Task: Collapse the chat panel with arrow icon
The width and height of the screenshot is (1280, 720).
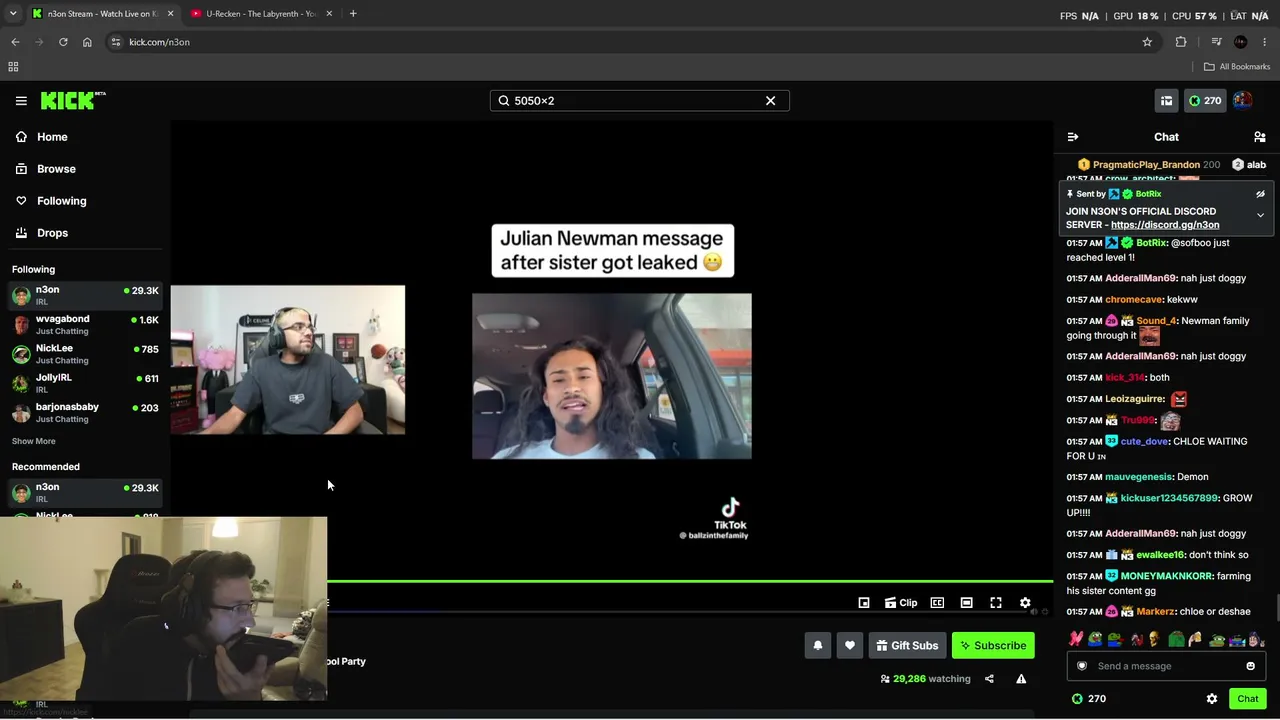Action: (x=1073, y=137)
